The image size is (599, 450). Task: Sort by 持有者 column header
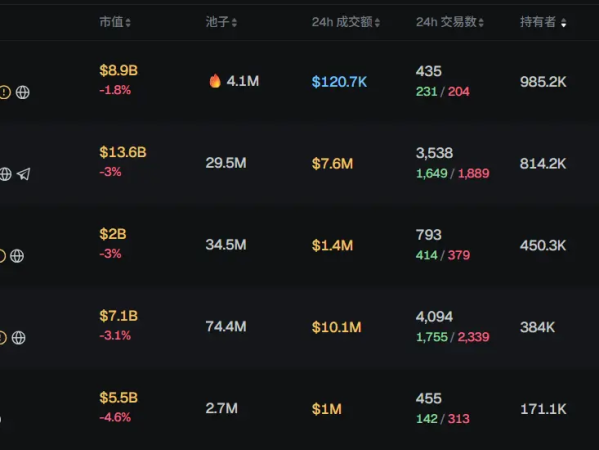point(543,22)
